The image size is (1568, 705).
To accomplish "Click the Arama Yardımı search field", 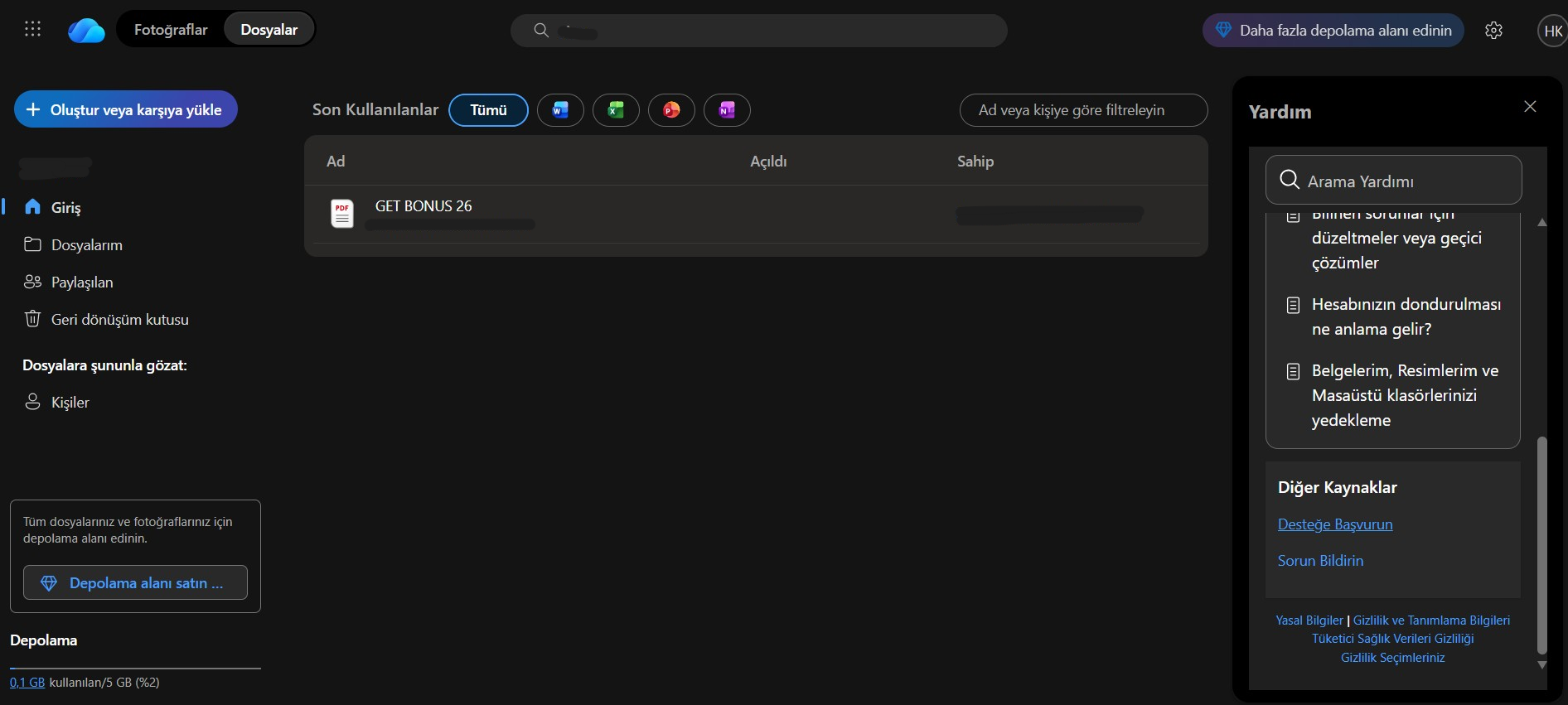I will (x=1393, y=180).
